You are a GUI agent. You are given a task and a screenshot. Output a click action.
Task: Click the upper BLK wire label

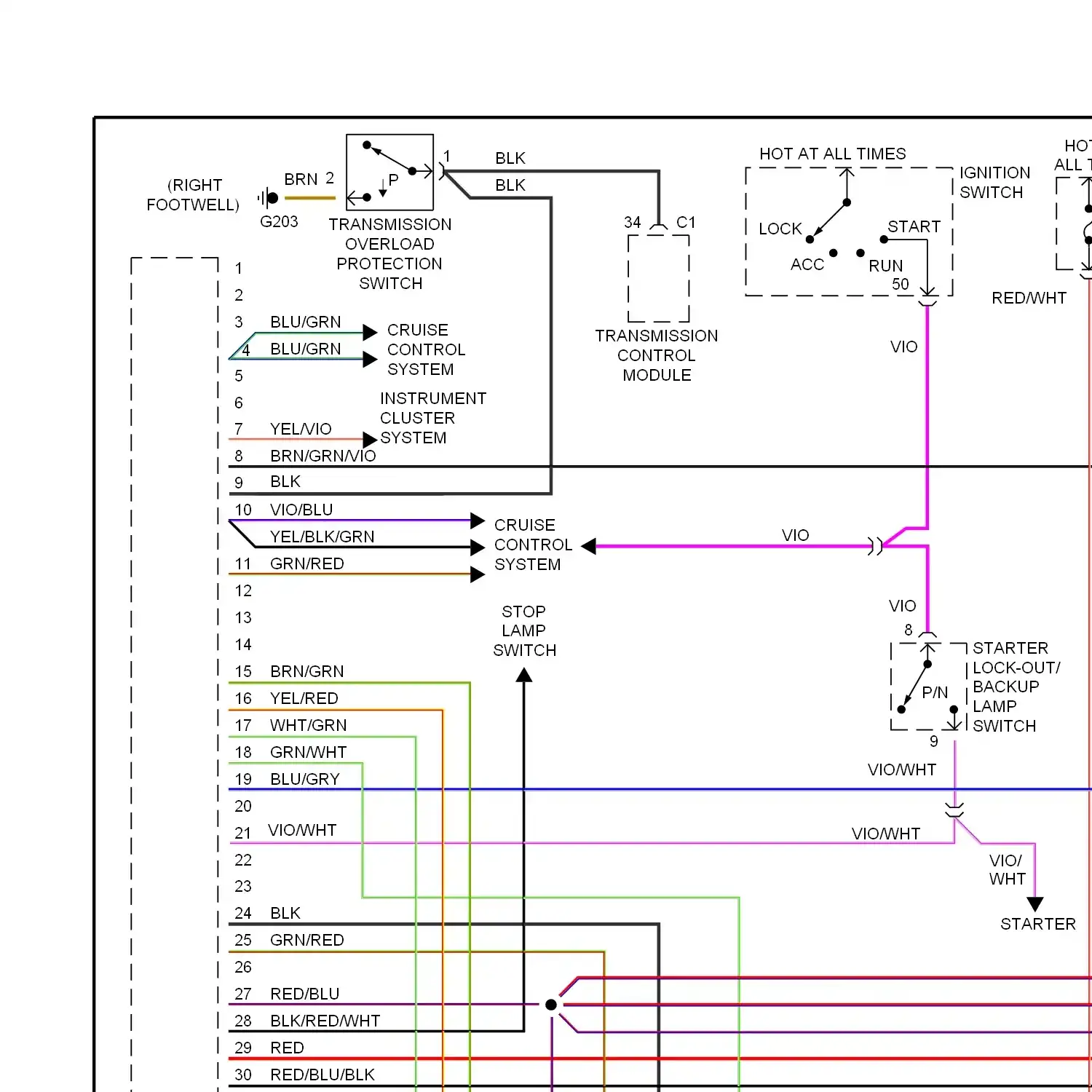[x=510, y=158]
